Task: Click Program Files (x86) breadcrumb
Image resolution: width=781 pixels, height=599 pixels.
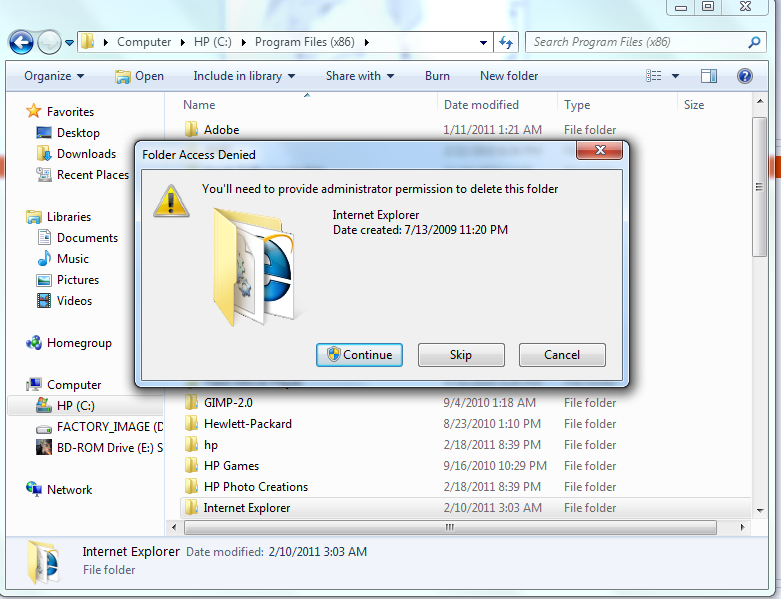Action: (305, 42)
